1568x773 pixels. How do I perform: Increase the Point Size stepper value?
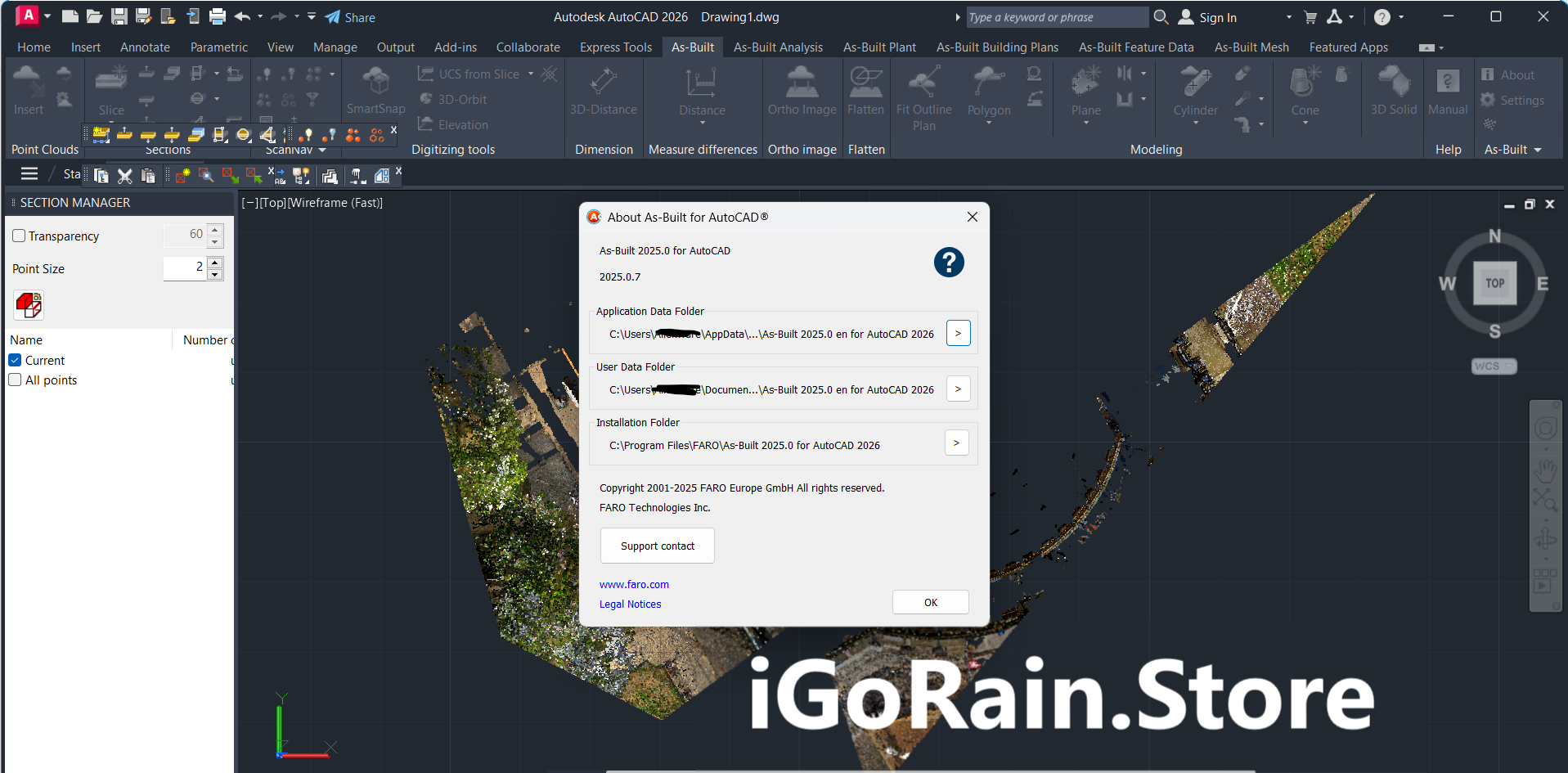(x=215, y=263)
